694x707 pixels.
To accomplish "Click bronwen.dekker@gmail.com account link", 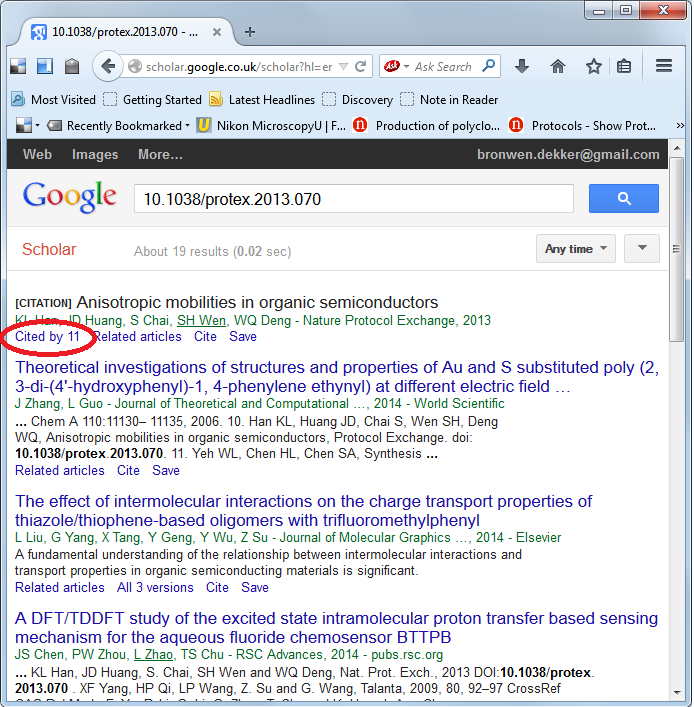I will 568,154.
